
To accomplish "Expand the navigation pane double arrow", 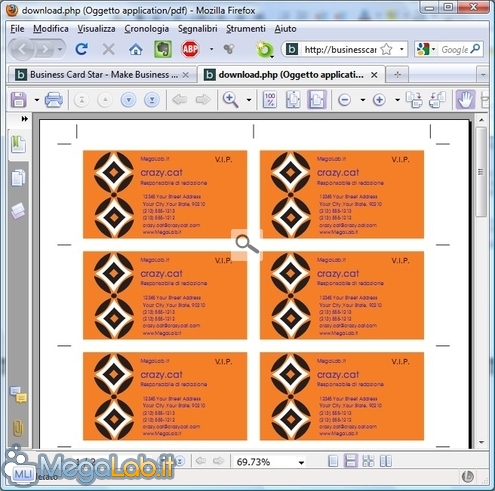I will point(24,119).
